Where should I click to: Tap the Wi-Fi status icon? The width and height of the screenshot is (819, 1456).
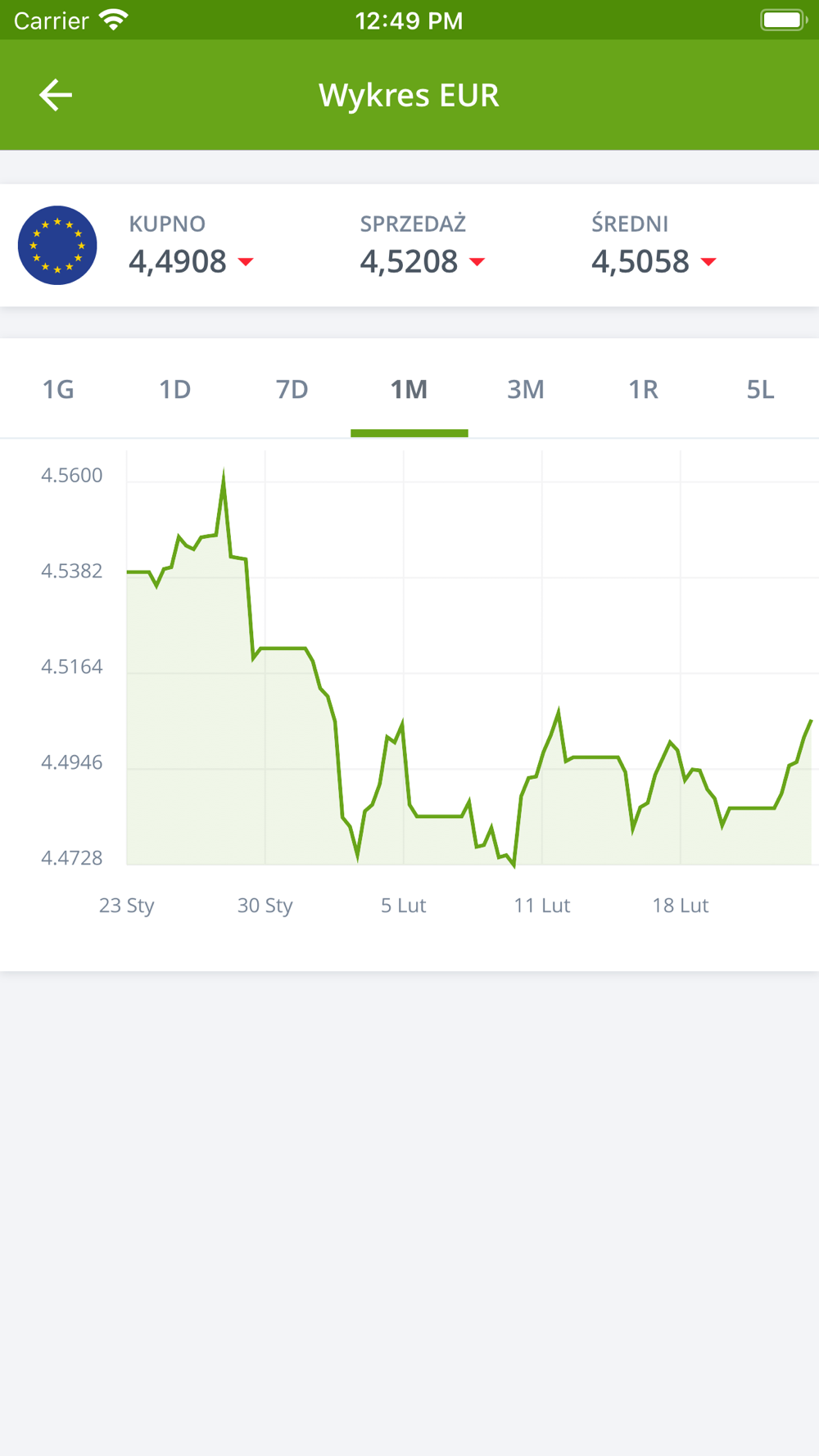click(113, 20)
